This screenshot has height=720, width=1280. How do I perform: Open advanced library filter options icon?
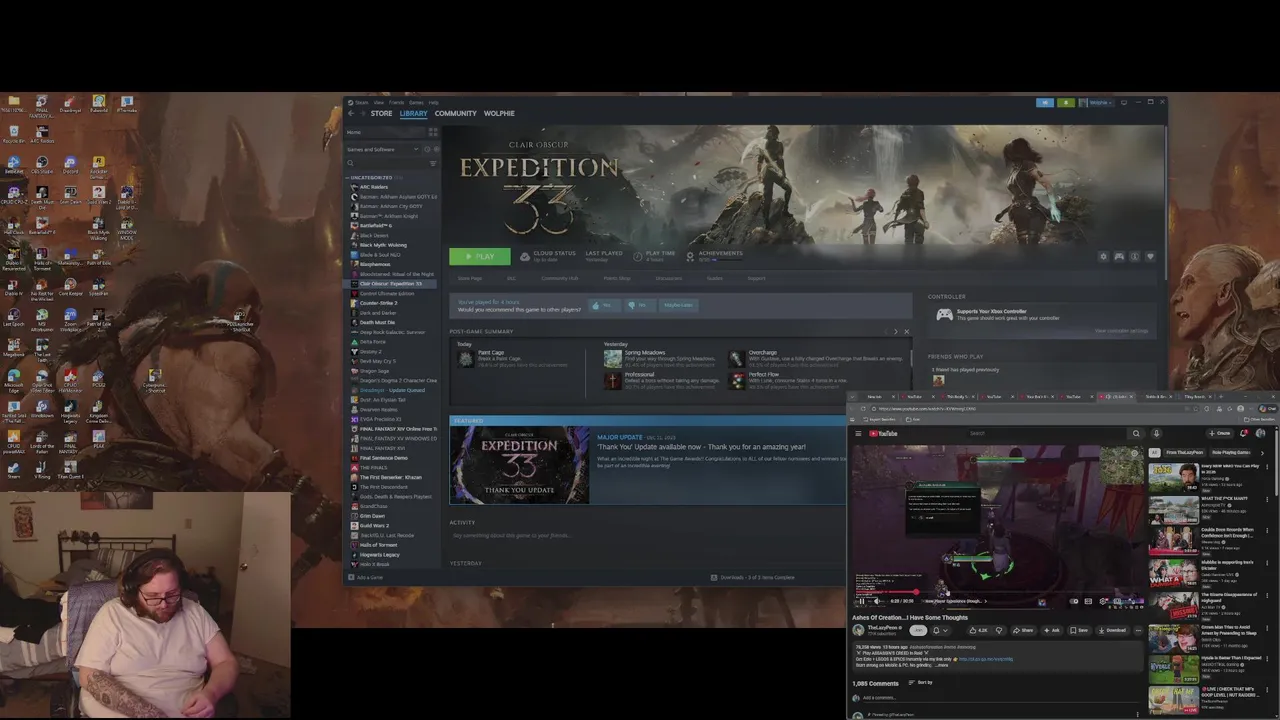(433, 163)
